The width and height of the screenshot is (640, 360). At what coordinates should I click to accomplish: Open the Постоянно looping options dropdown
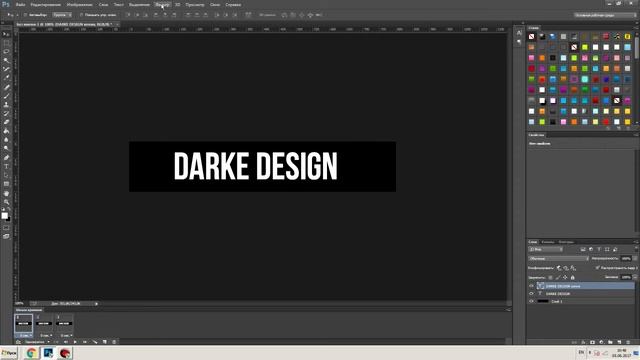37,342
